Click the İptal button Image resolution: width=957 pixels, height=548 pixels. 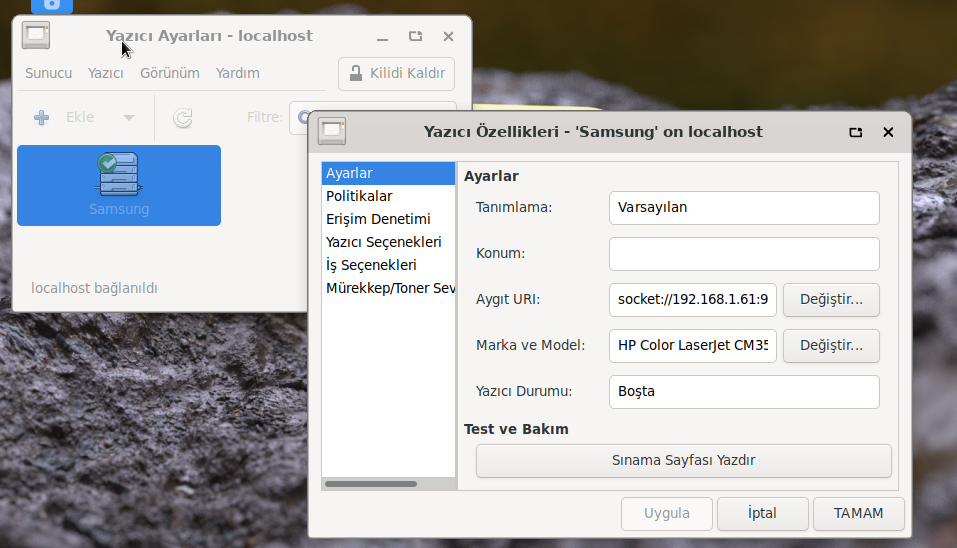[762, 514]
